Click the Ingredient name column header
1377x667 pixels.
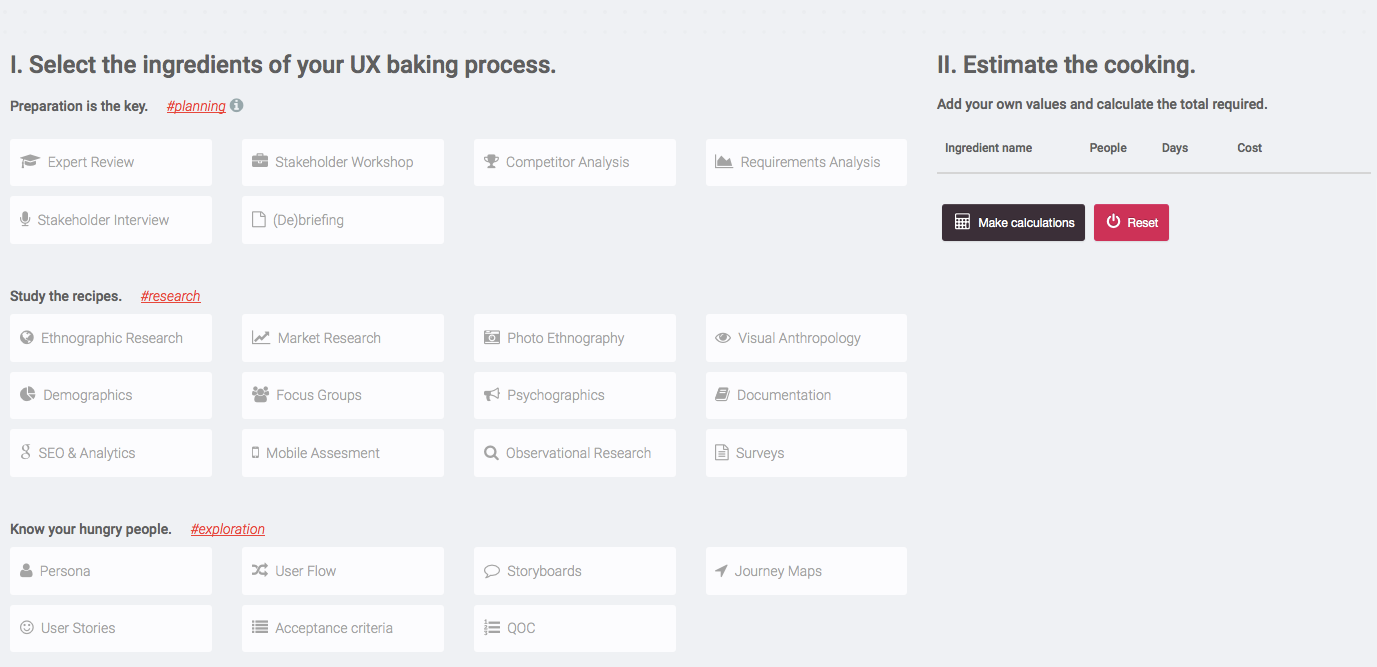click(989, 148)
